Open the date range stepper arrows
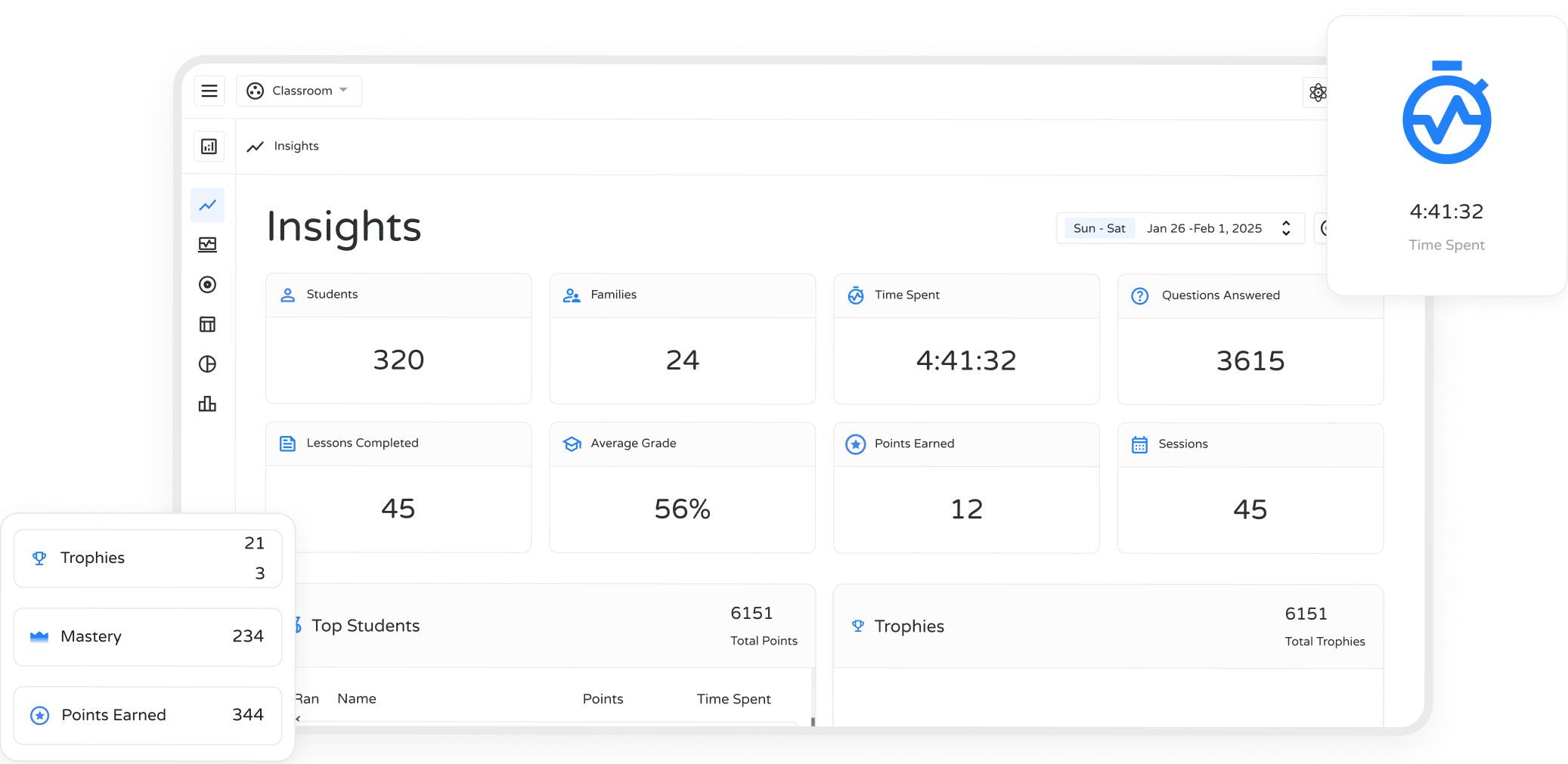Image resolution: width=1568 pixels, height=764 pixels. pyautogui.click(x=1286, y=228)
